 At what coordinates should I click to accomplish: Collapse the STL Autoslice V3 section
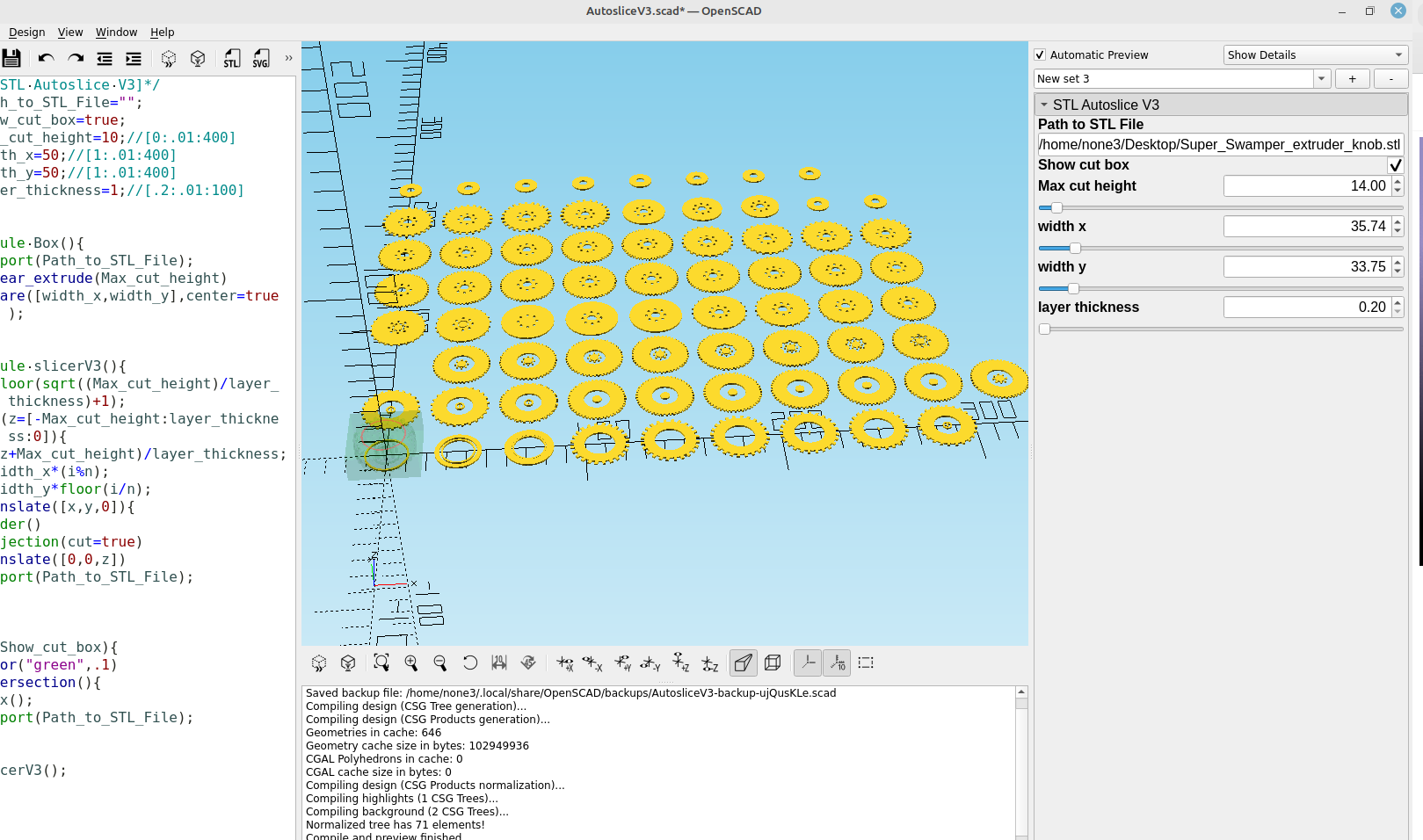click(x=1045, y=105)
